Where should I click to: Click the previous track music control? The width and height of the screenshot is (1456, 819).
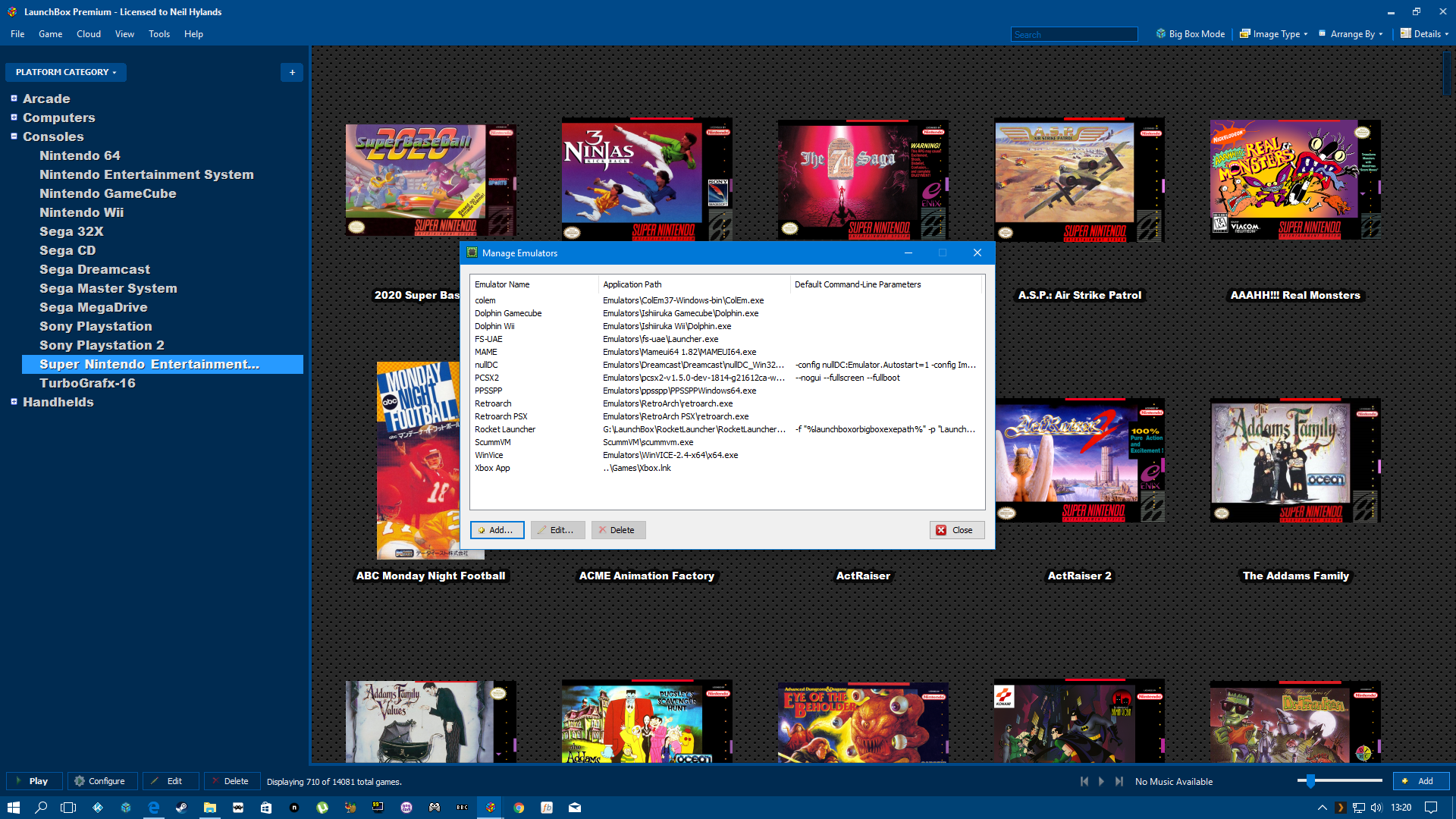click(x=1084, y=781)
